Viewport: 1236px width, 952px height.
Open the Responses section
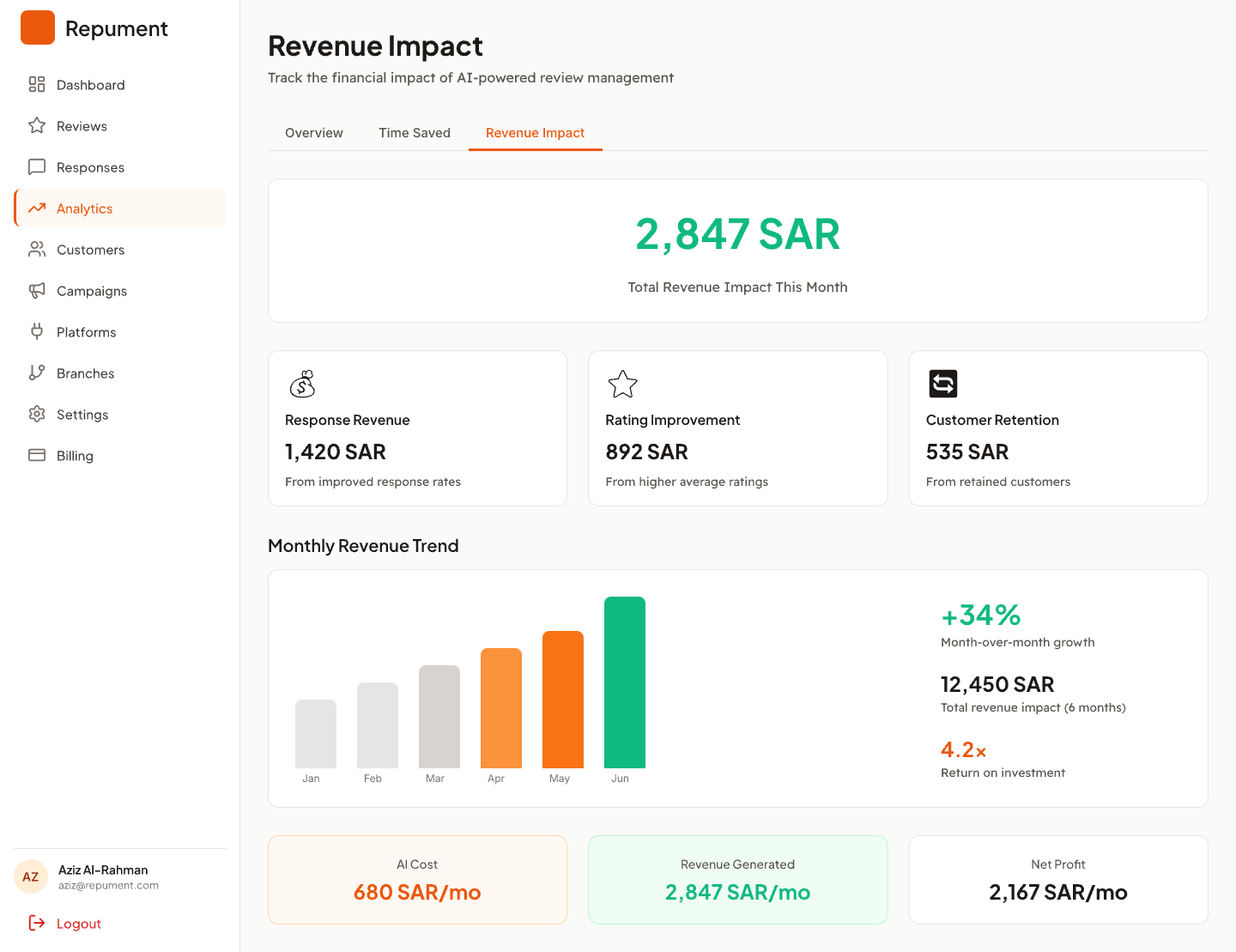click(x=120, y=167)
